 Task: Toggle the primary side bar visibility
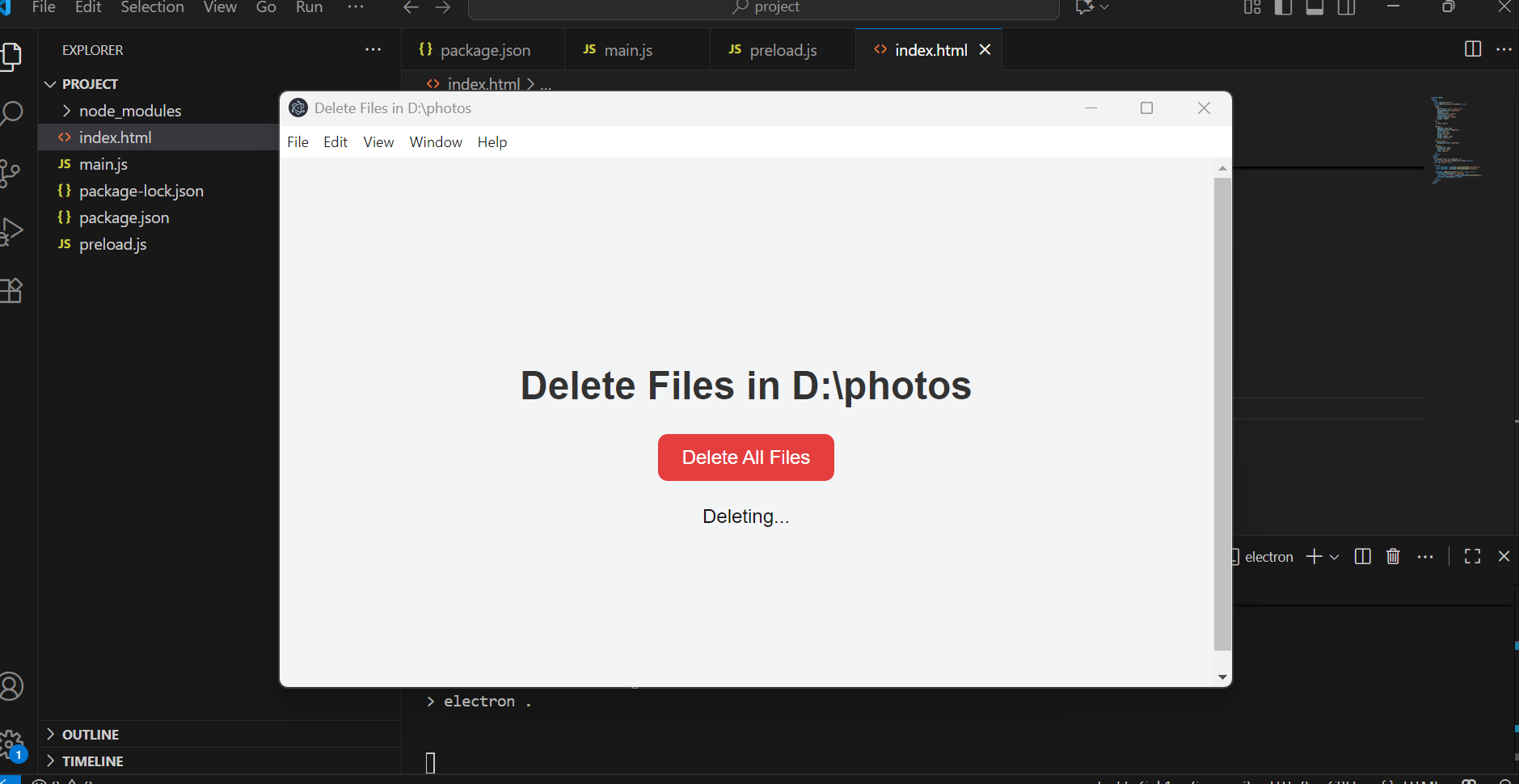(1284, 7)
